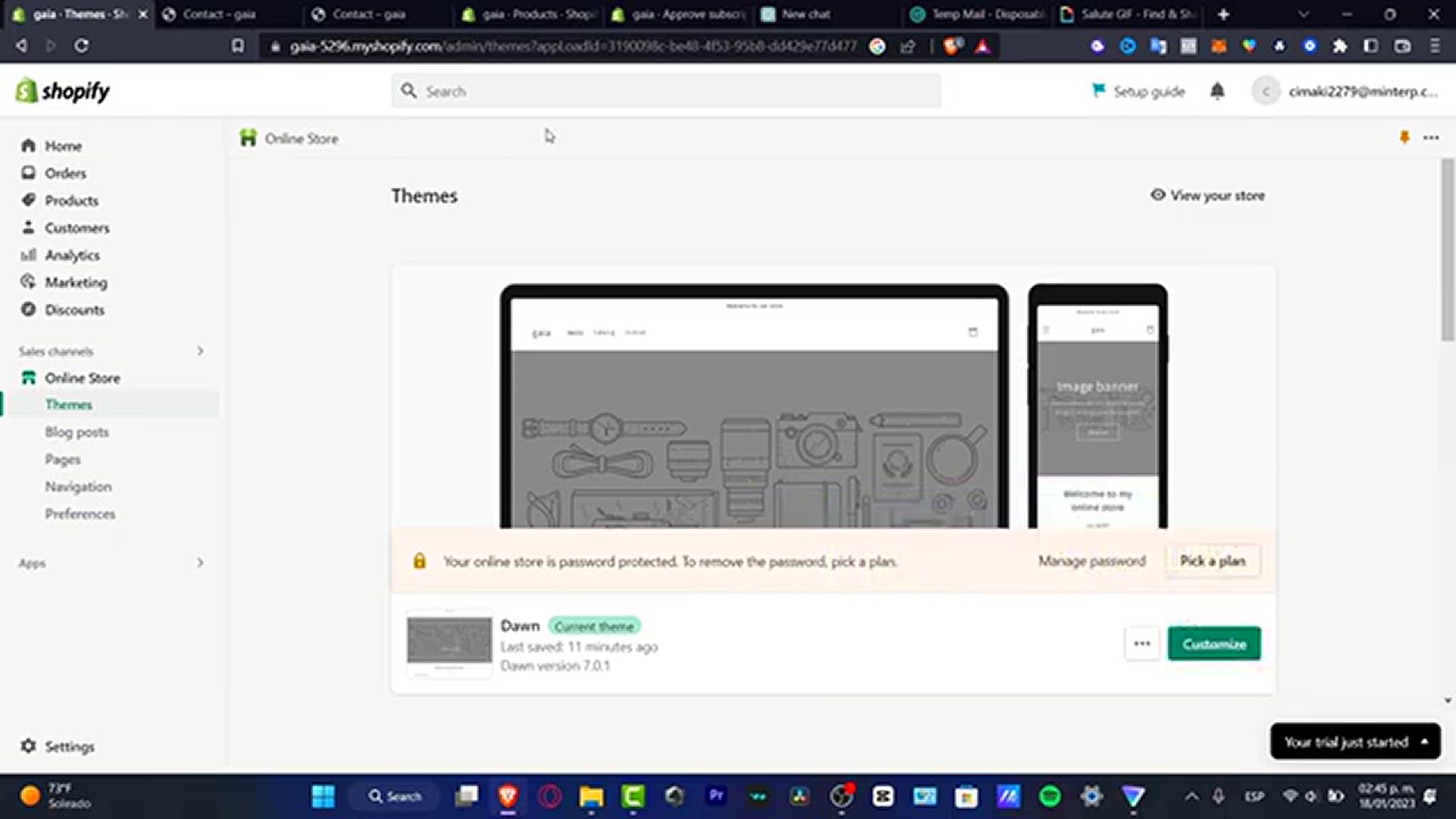Click the pin icon near top right
The height and width of the screenshot is (819, 1456).
(1404, 137)
